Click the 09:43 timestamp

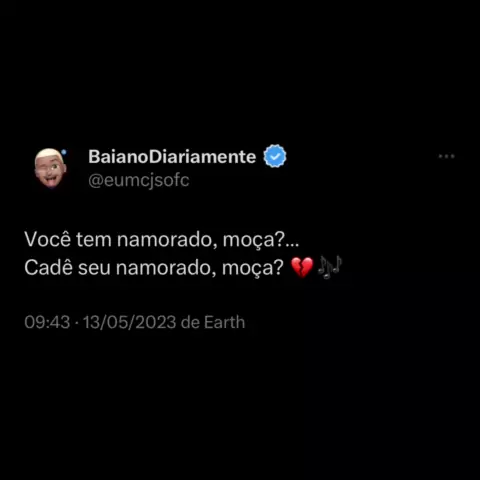point(47,322)
